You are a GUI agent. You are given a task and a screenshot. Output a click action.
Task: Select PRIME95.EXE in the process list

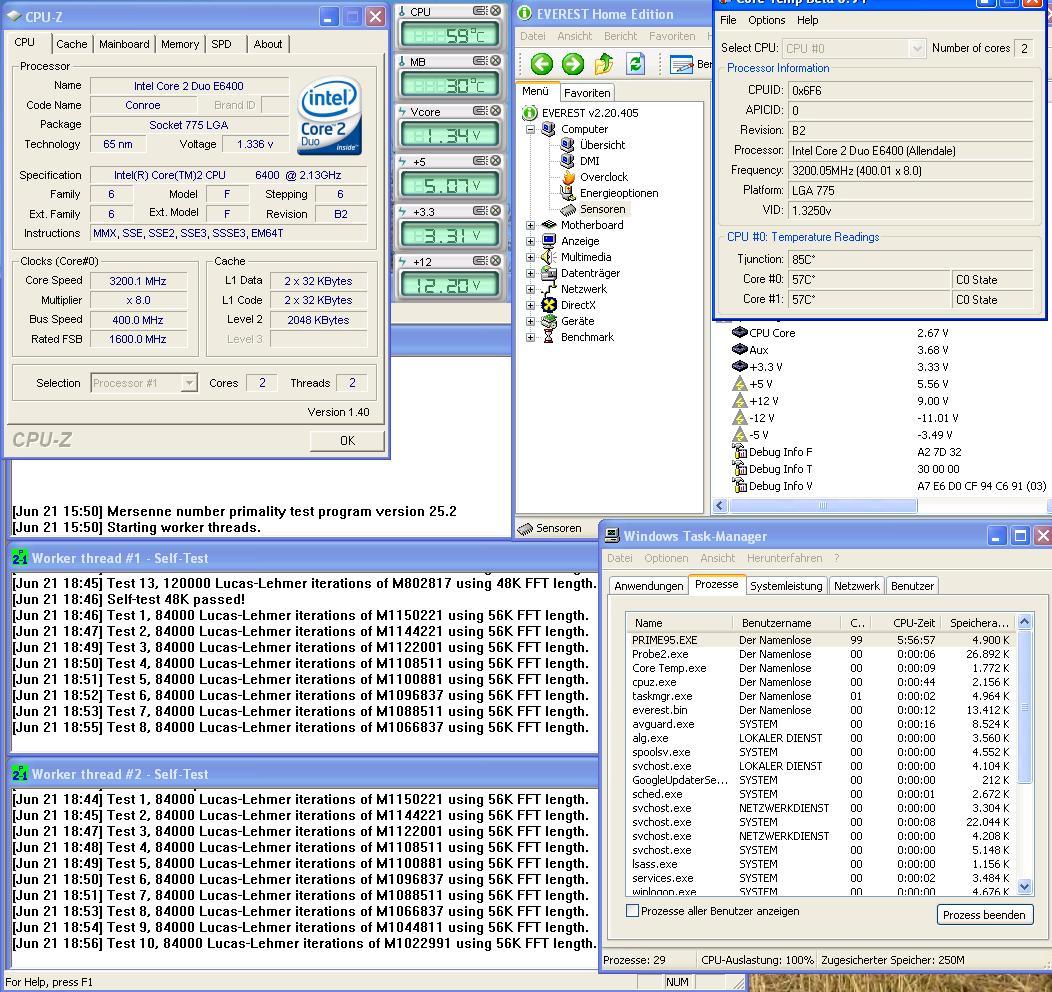point(665,640)
